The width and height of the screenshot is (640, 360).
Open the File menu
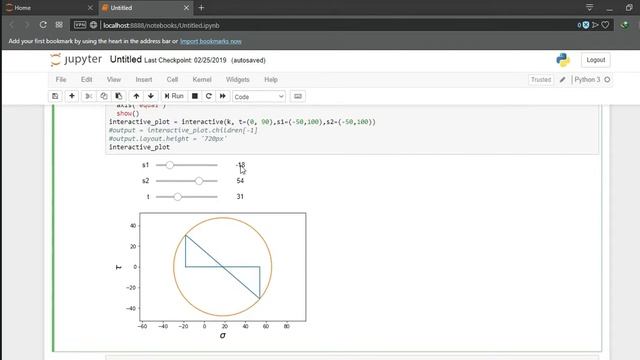tap(61, 80)
